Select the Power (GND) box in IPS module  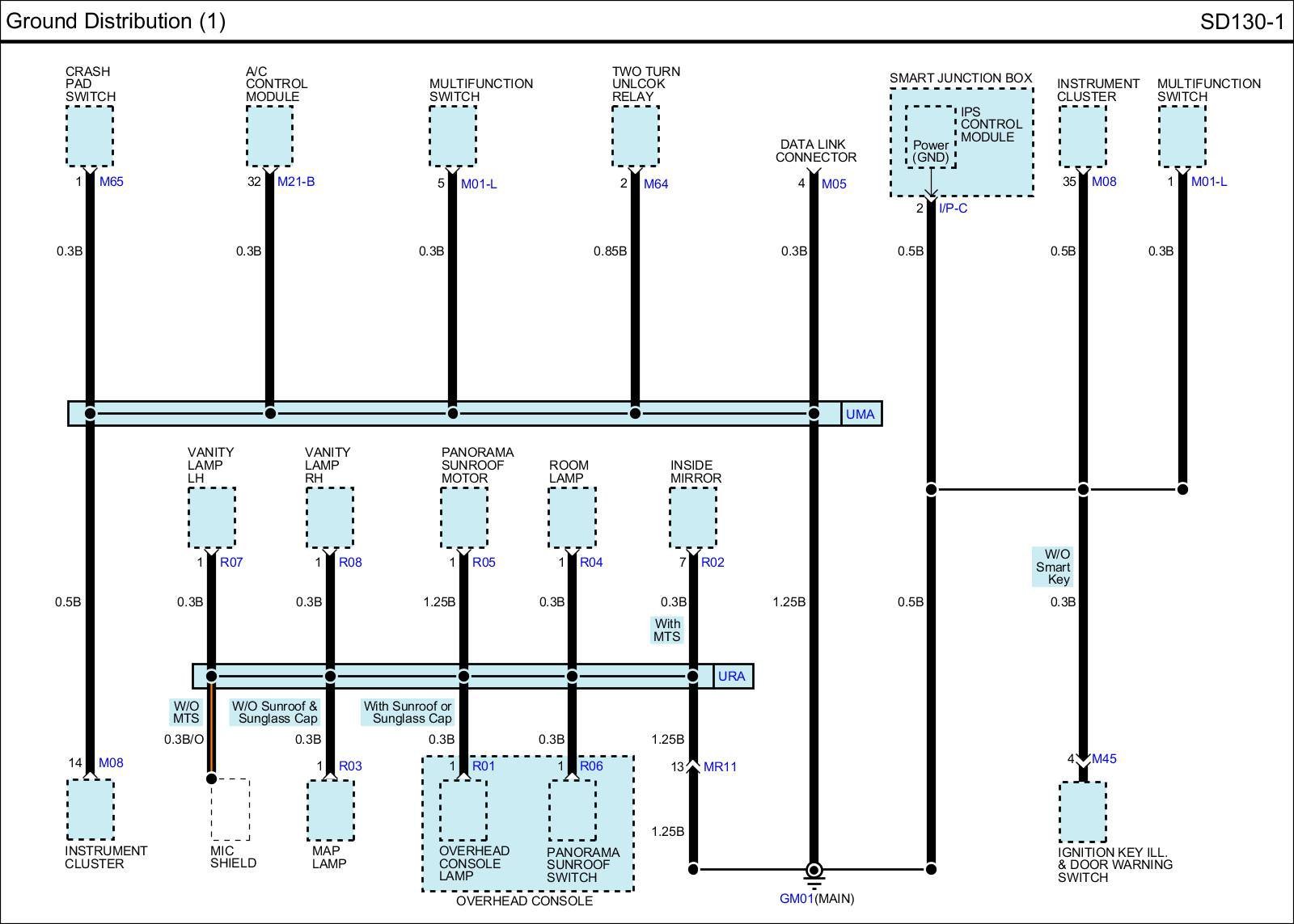coord(930,137)
